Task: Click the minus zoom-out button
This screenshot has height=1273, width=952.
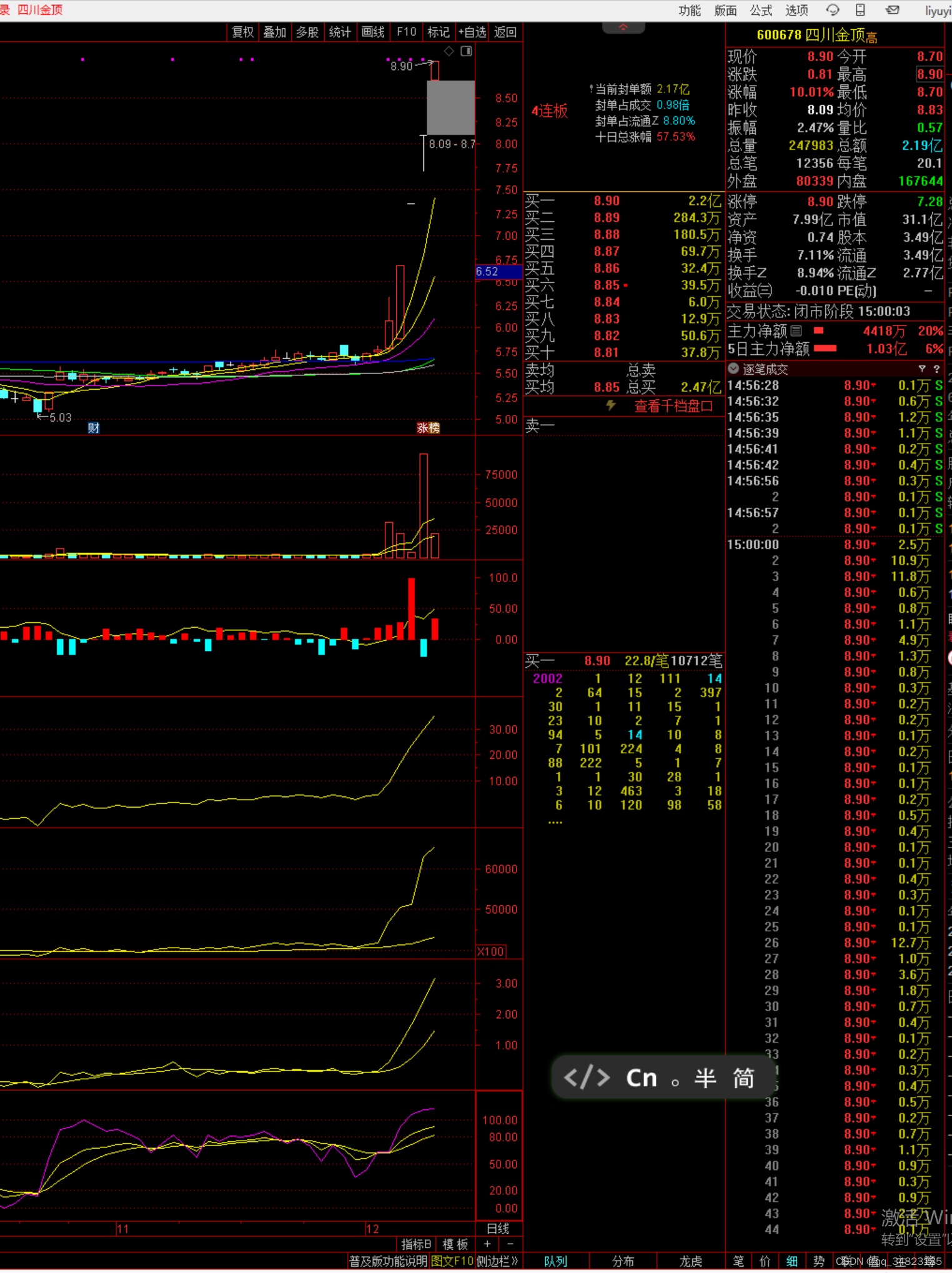Action: click(510, 1245)
